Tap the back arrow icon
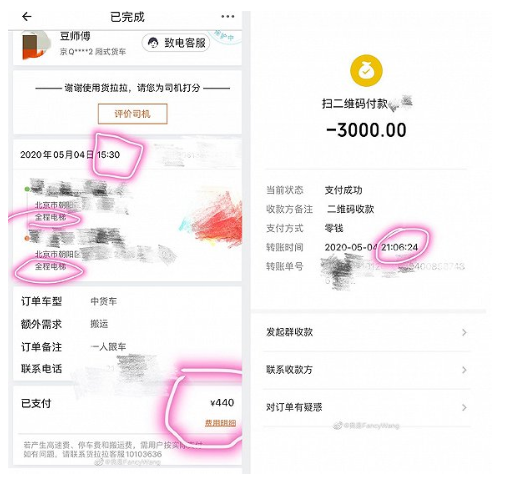The height and width of the screenshot is (478, 518). tap(27, 17)
